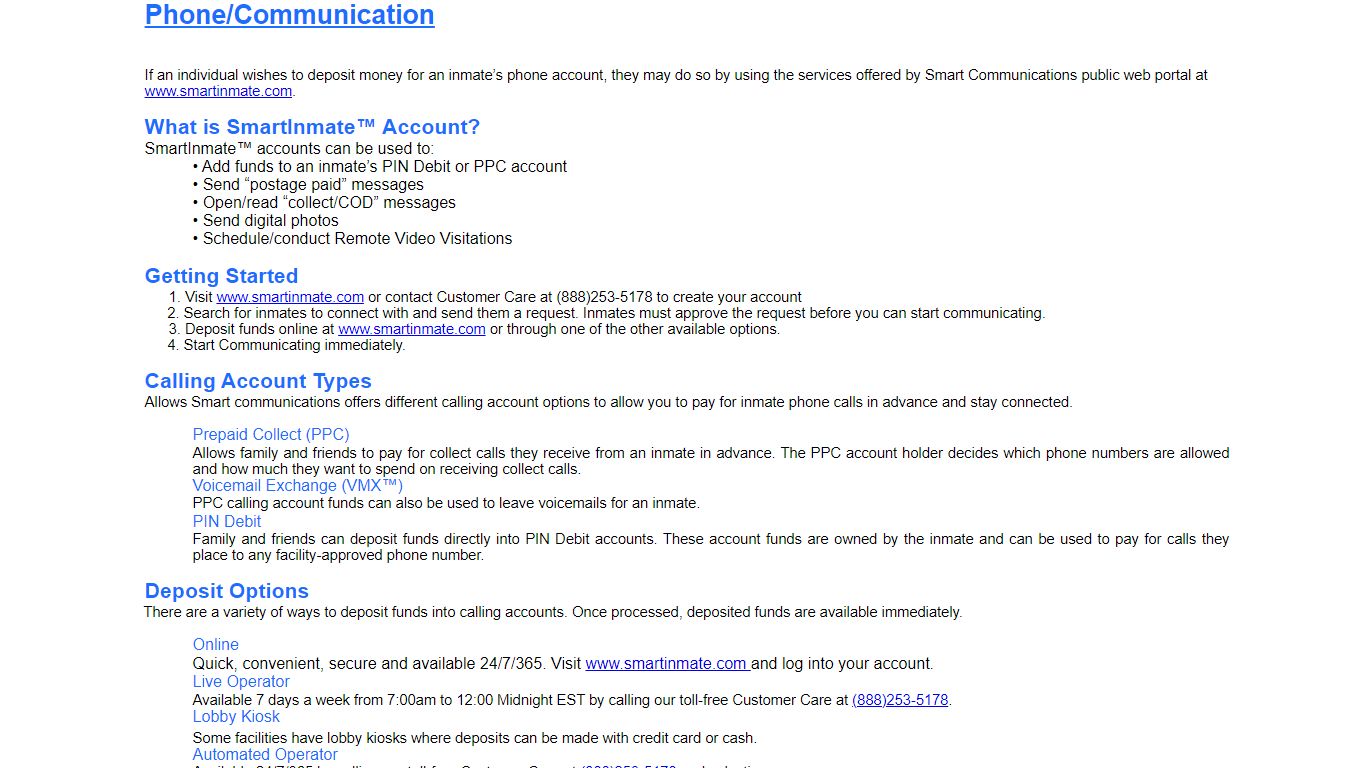Open the Phone/Communication heading link

click(x=290, y=15)
